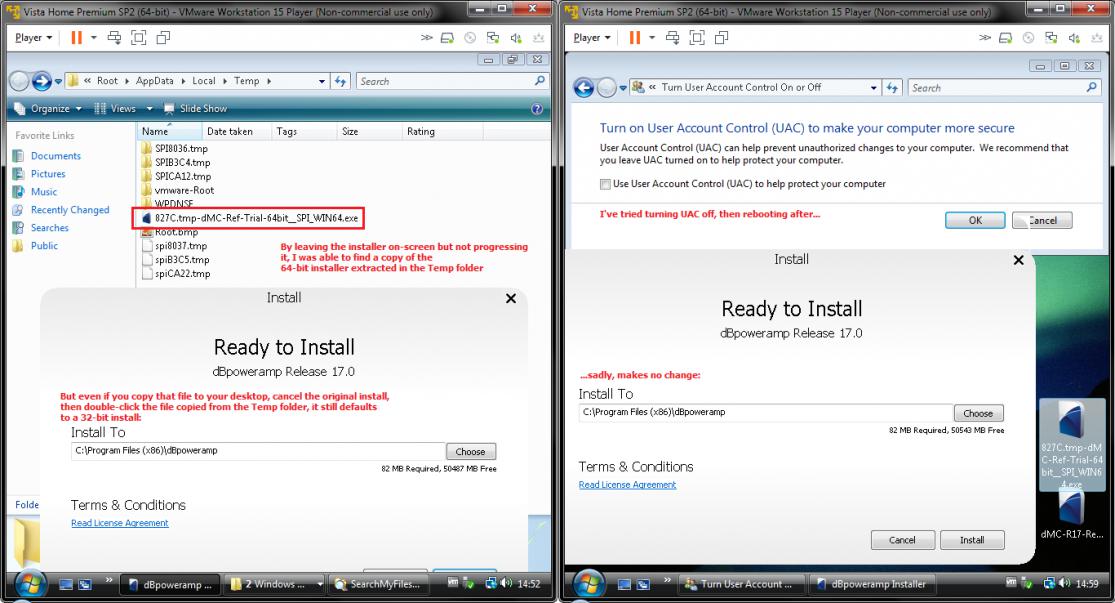Open address bar history dropdown in Explorer

coord(321,81)
